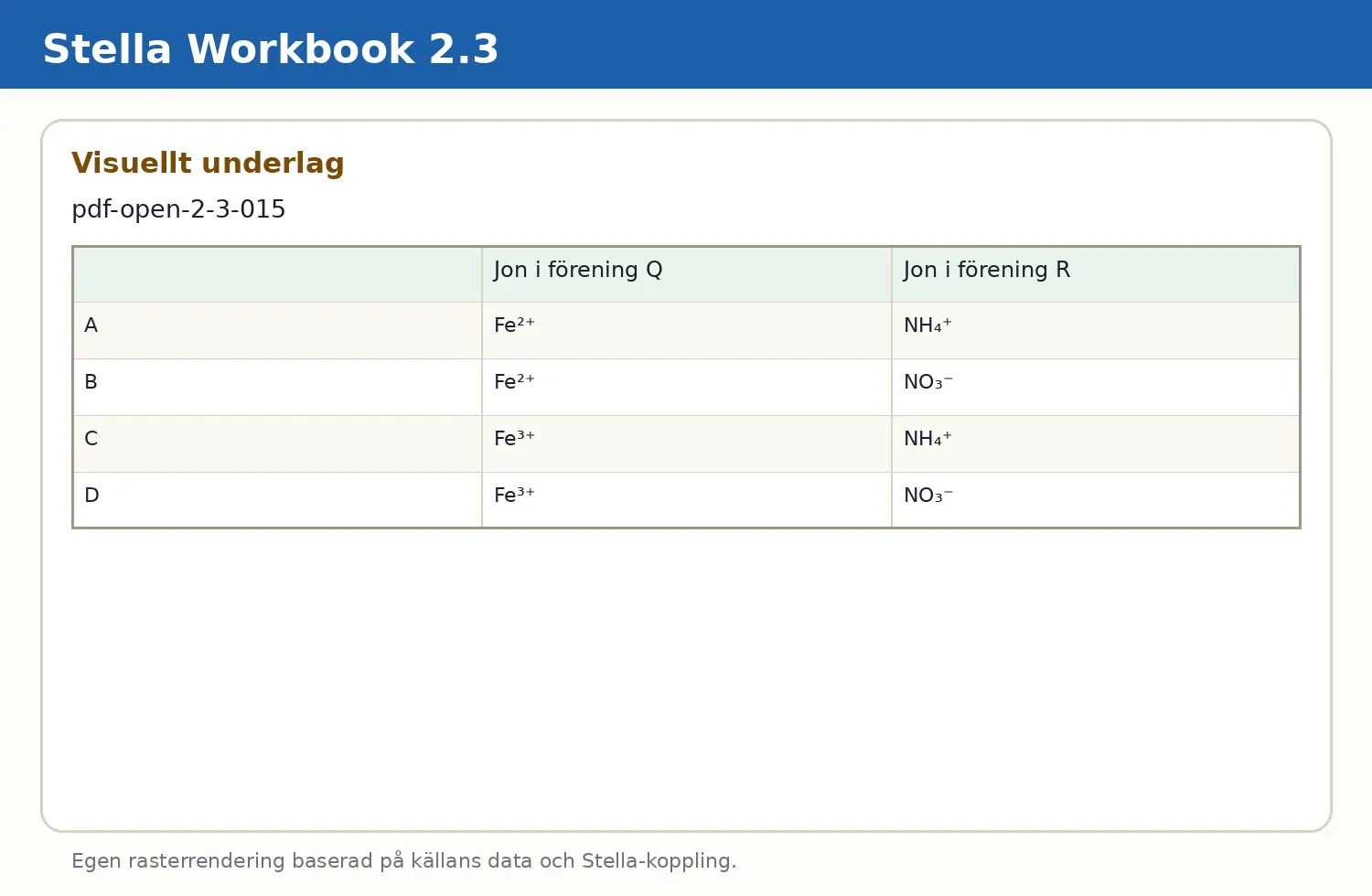Click NO₃⁻ cell in row D
The height and width of the screenshot is (896, 1372).
tap(1096, 500)
